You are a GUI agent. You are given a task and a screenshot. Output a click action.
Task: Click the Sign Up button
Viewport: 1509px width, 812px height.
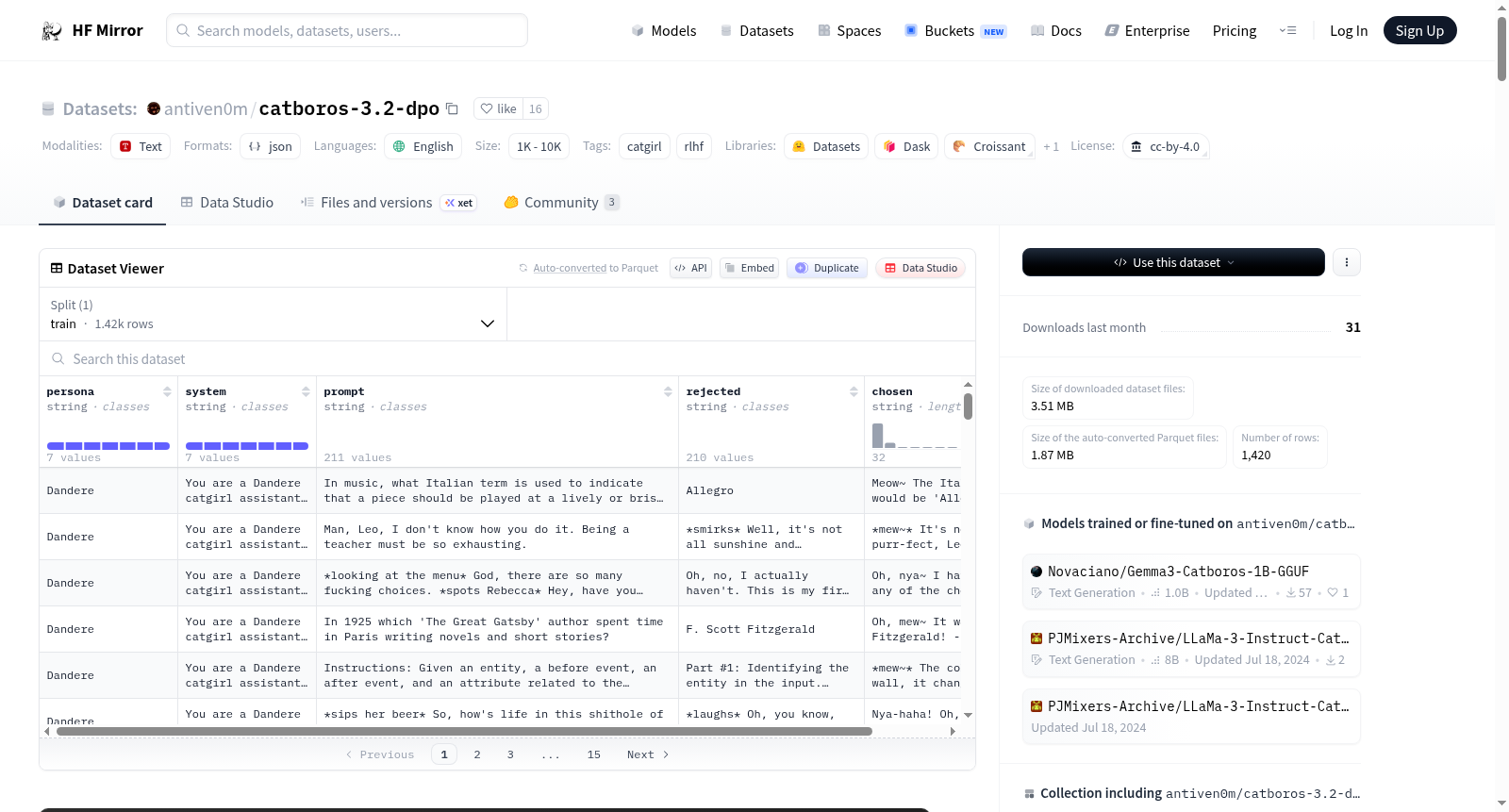pos(1419,31)
